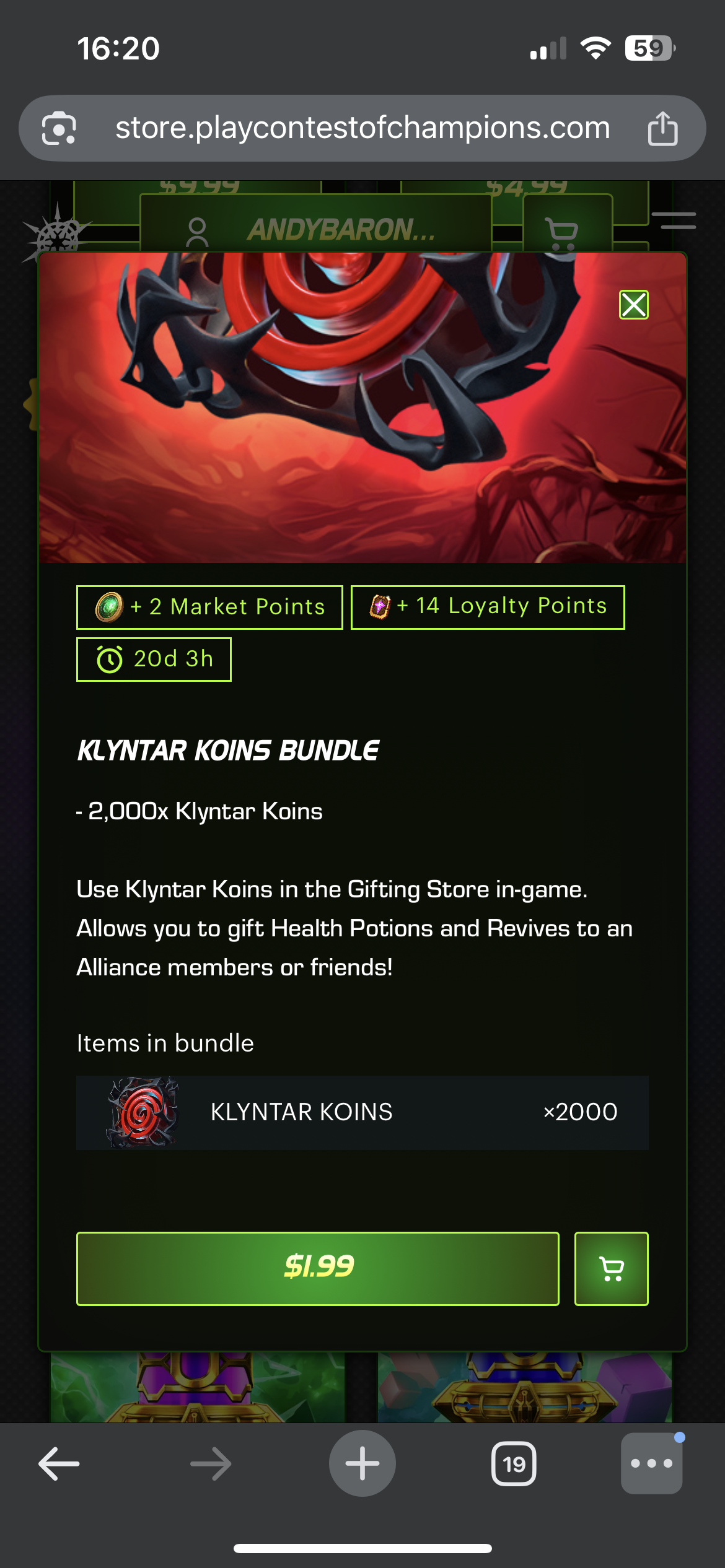Tap the Klyntar Koins bundle artwork

click(x=362, y=407)
